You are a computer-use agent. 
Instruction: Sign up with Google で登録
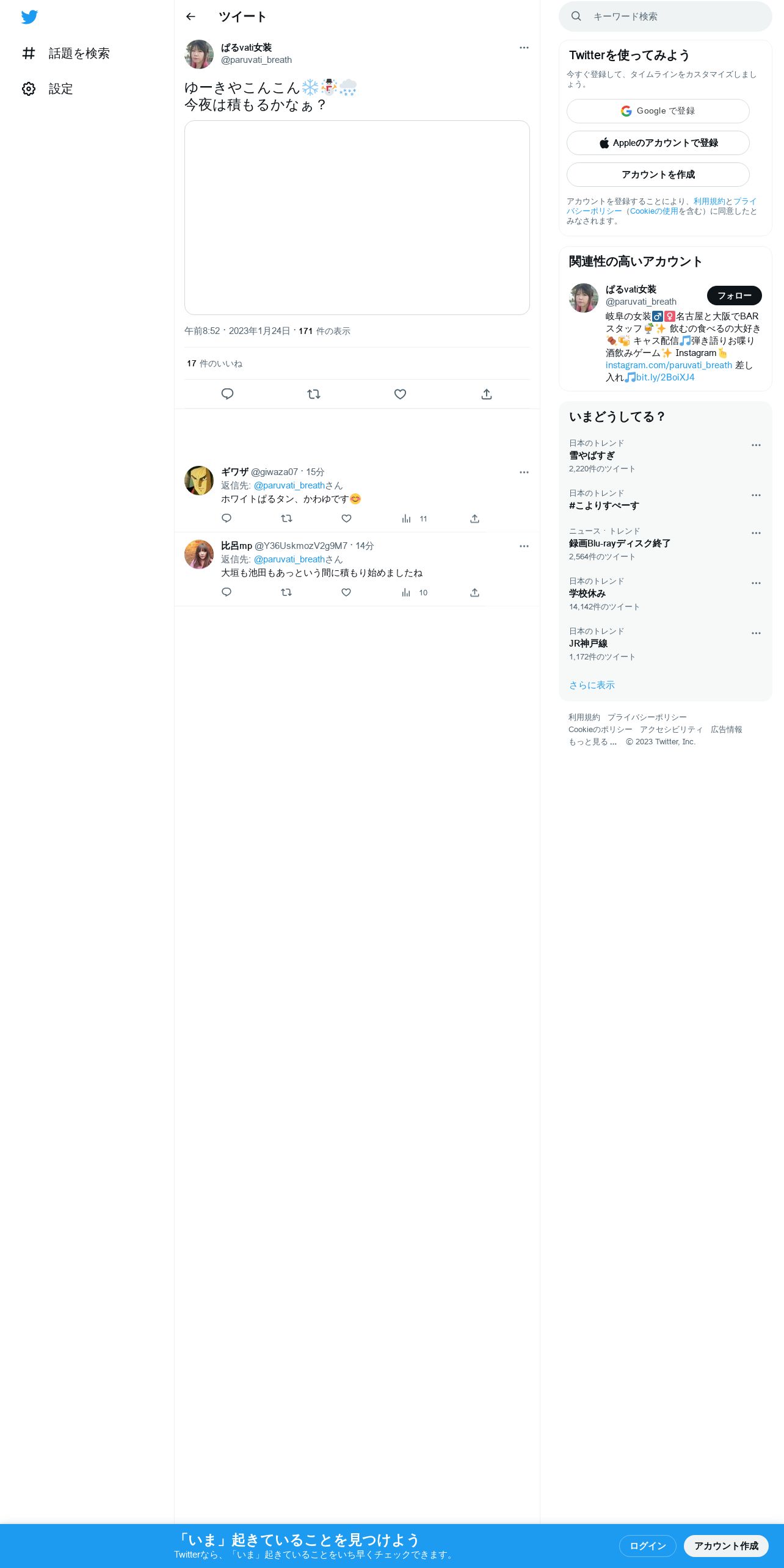[x=658, y=111]
